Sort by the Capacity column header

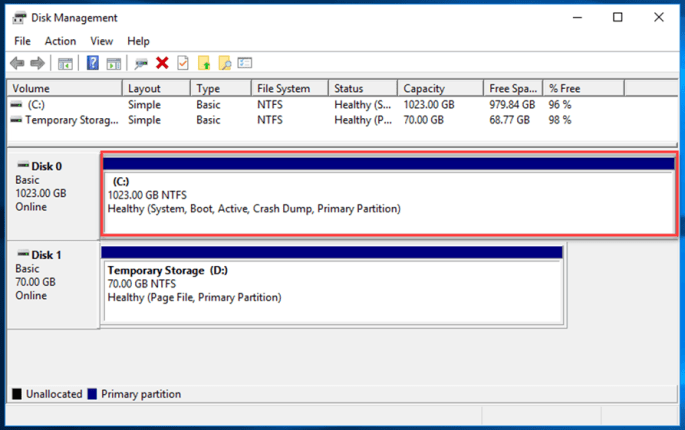coord(425,88)
